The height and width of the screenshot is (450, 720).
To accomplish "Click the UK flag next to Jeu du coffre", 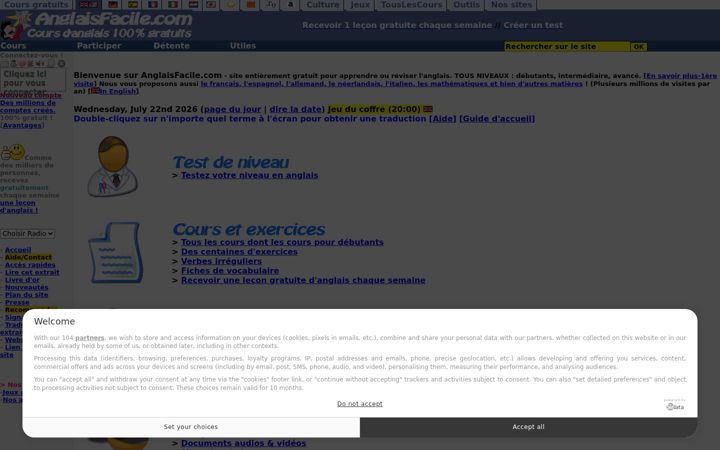I will (x=428, y=109).
